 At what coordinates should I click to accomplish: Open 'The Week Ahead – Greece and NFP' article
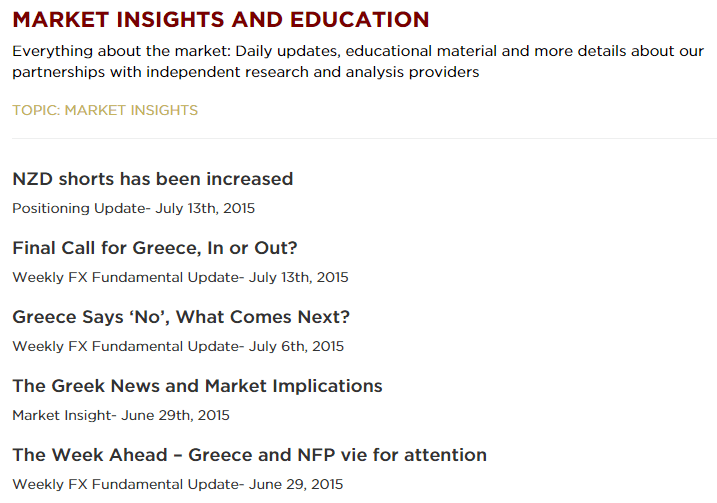tap(249, 455)
